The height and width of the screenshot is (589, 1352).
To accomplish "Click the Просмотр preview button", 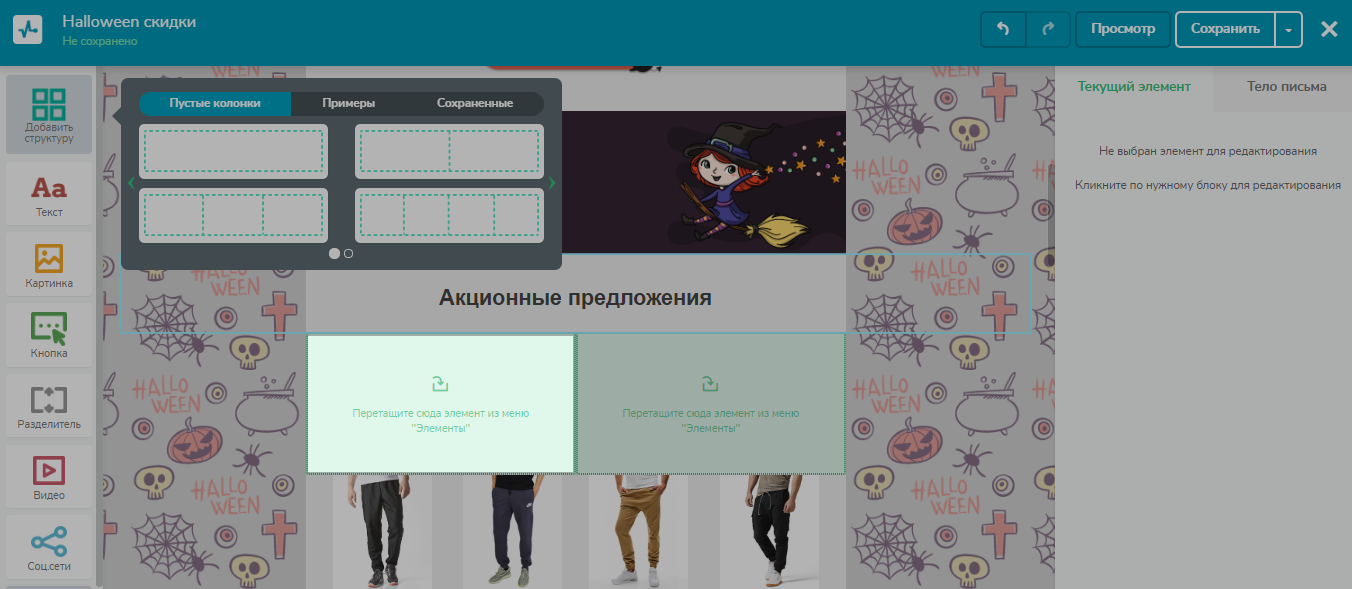I will pyautogui.click(x=1123, y=29).
